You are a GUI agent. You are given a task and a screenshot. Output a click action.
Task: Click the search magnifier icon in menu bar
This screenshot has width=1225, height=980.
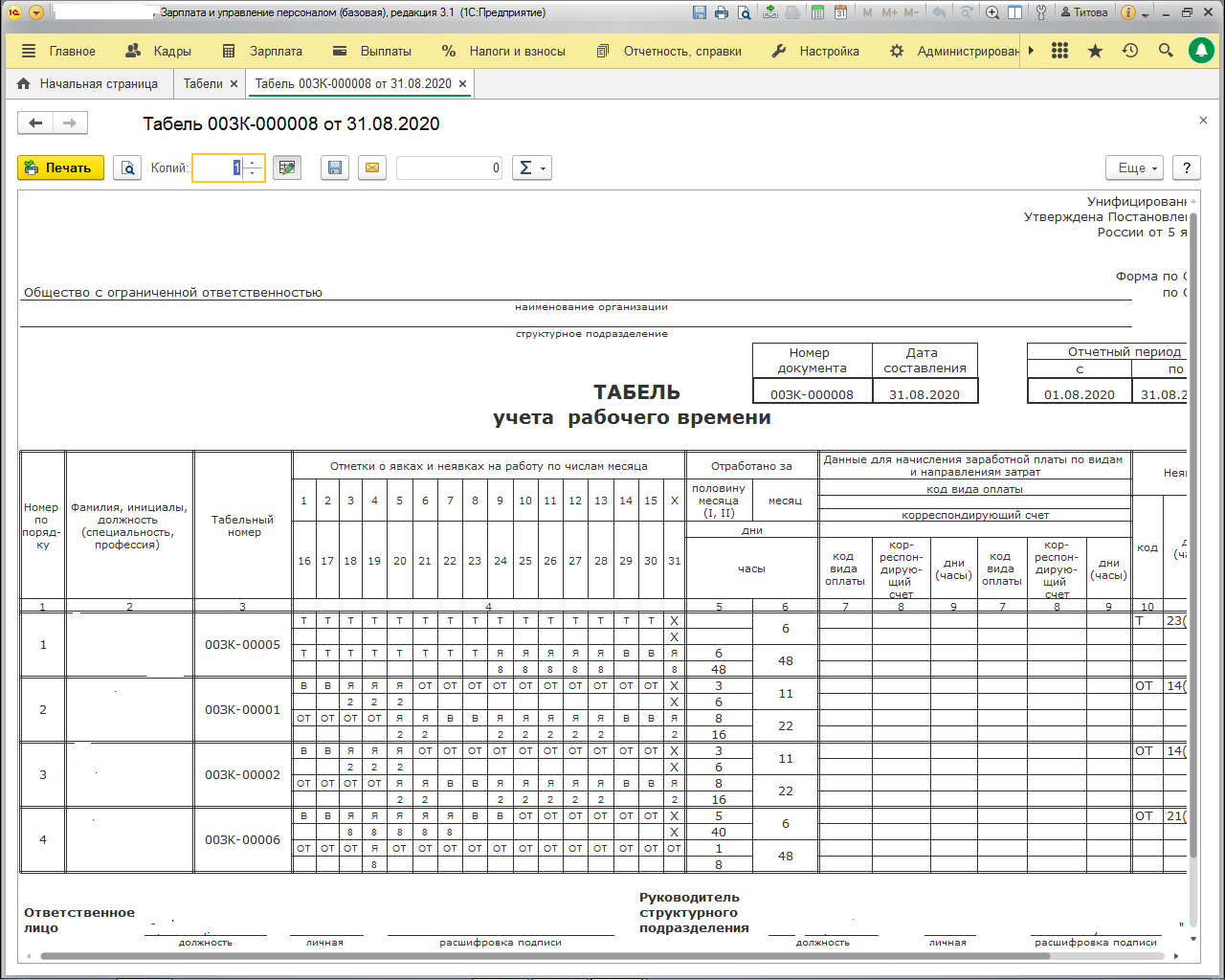pos(1165,51)
